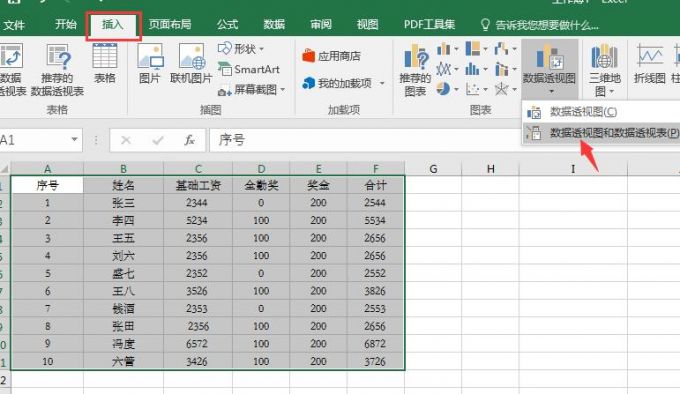Select the radar chart icon
The width and height of the screenshot is (680, 394).
tap(501, 89)
